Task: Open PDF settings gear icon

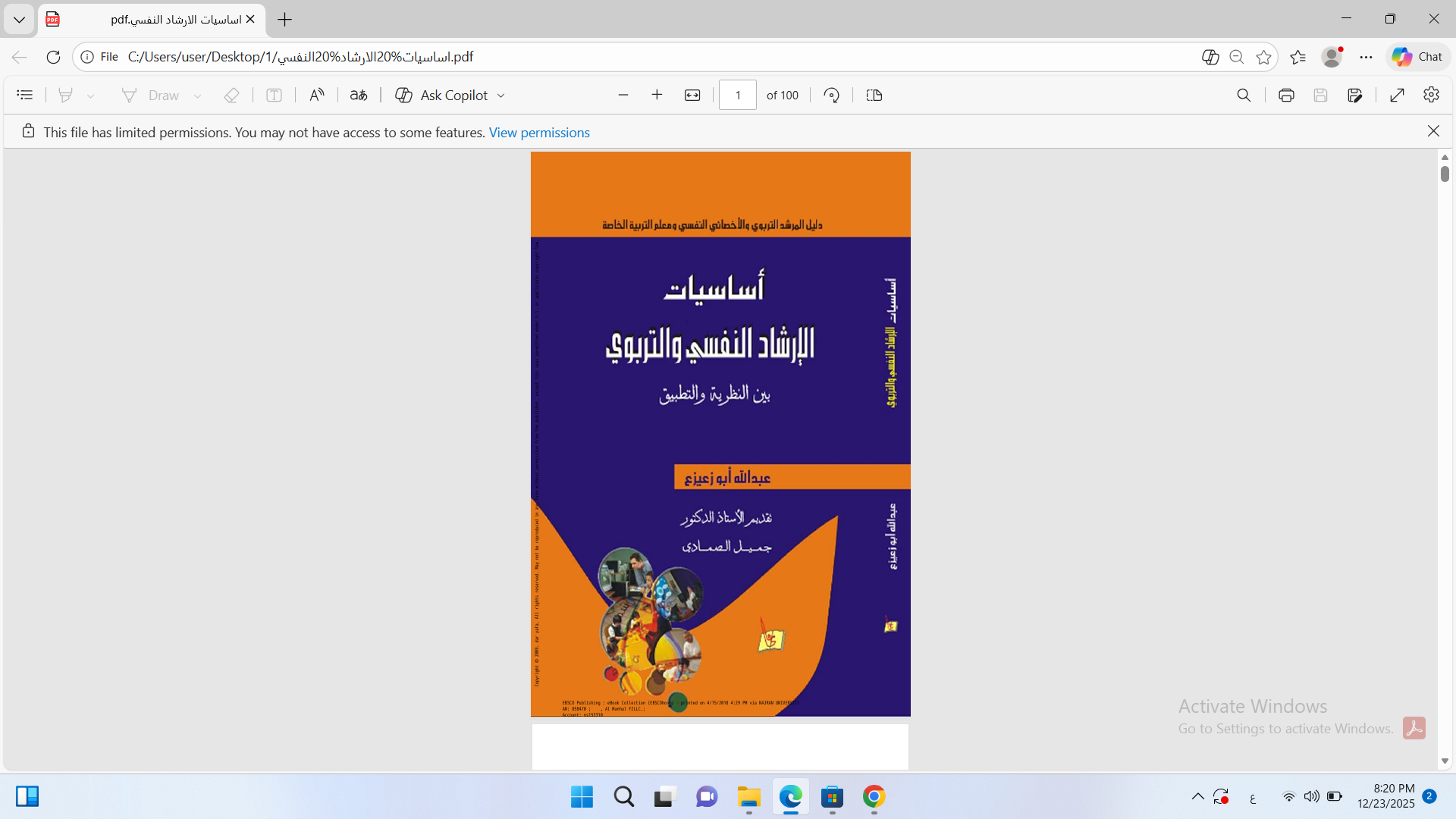Action: click(x=1431, y=95)
